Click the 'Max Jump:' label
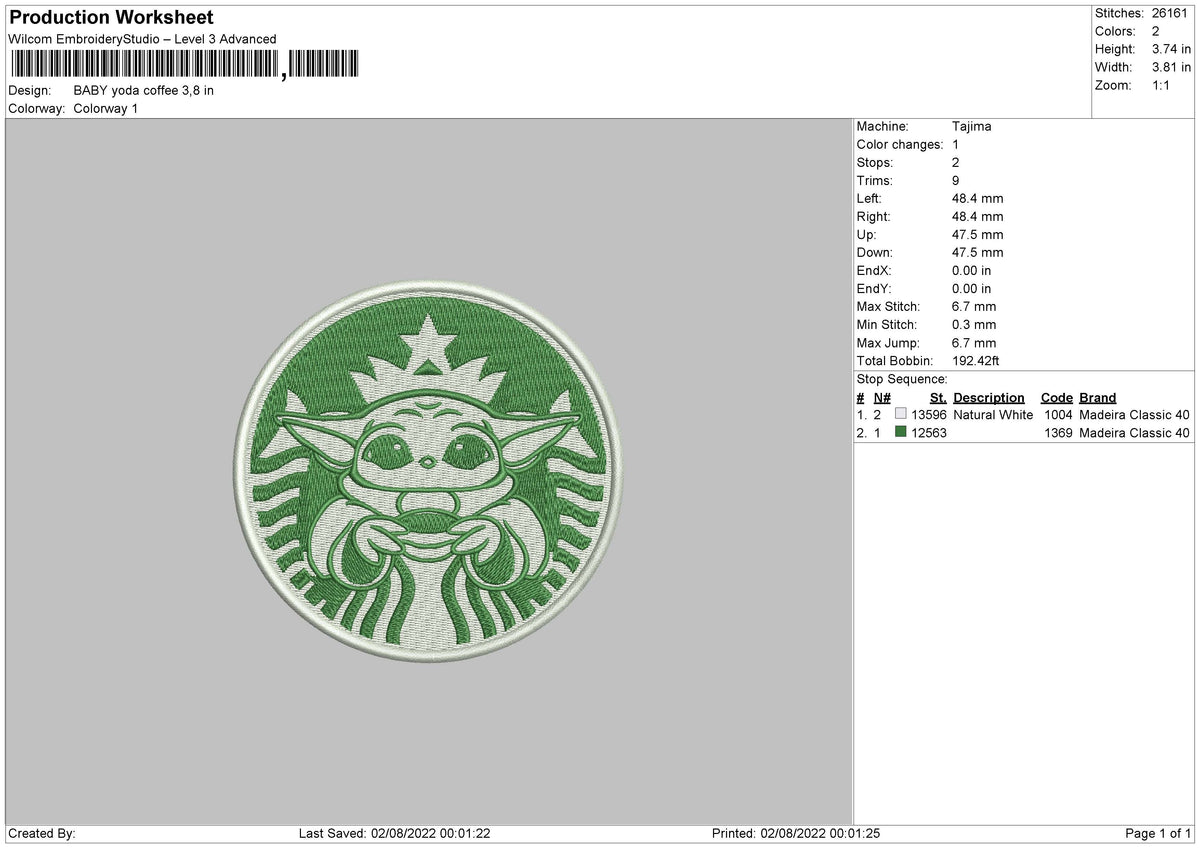The width and height of the screenshot is (1200, 848). coord(888,343)
